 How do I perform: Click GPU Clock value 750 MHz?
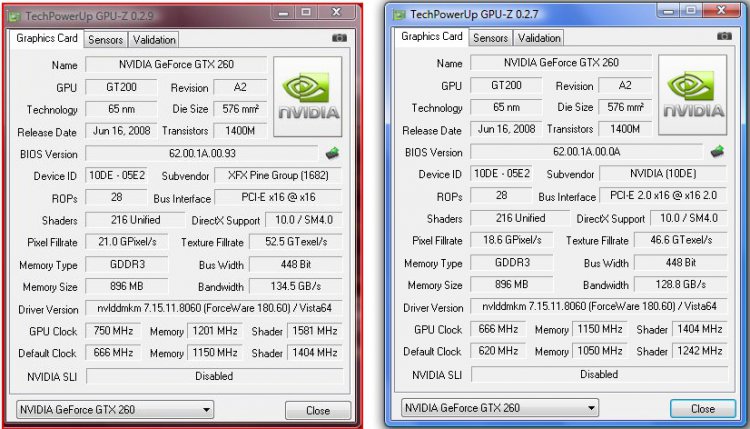(x=113, y=330)
